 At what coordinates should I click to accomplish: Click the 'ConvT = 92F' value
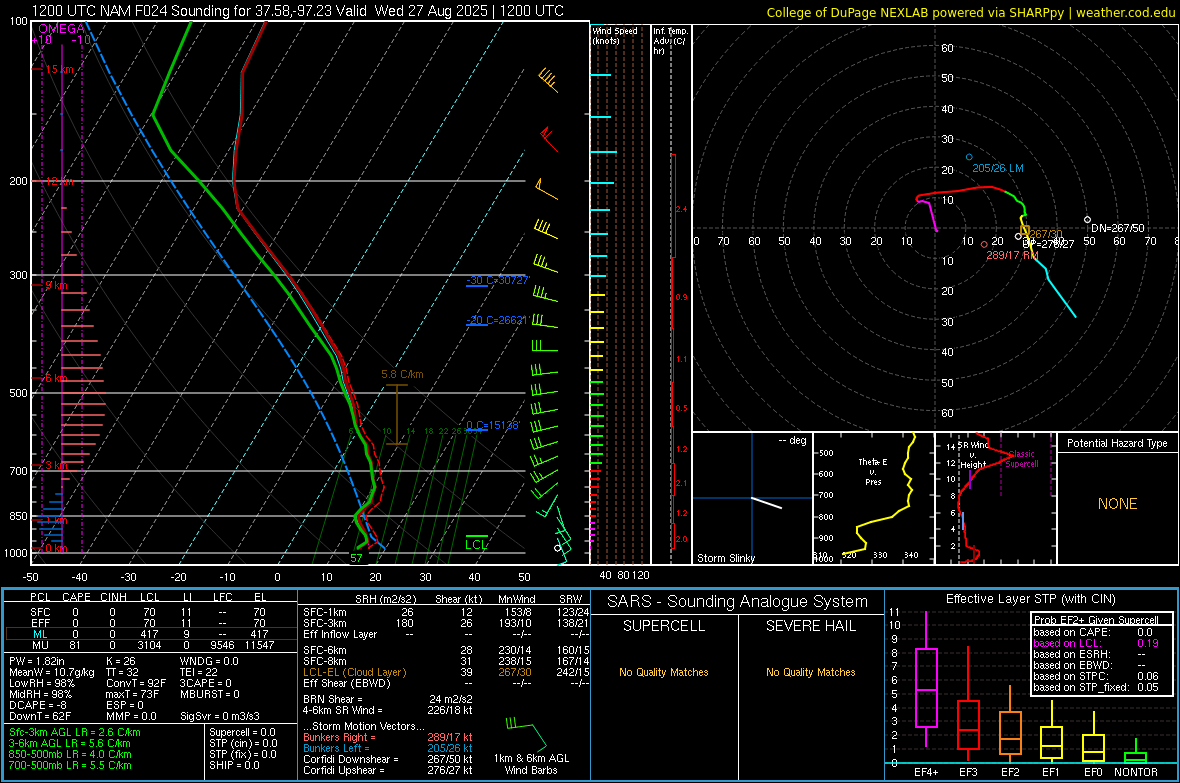136,684
